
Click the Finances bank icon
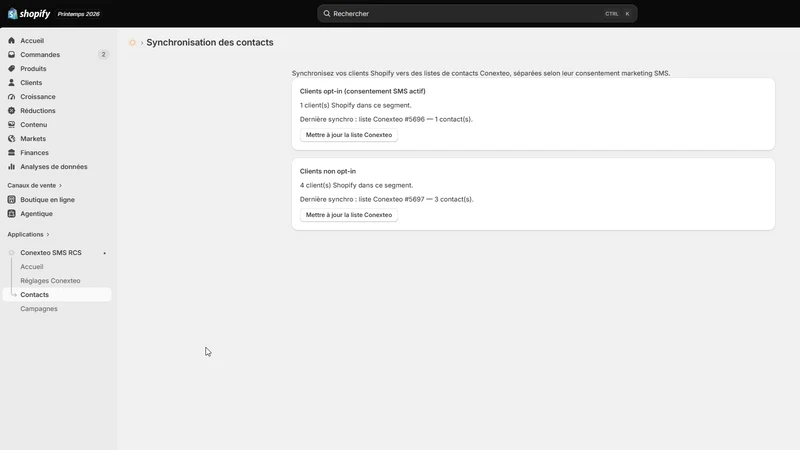(x=11, y=153)
